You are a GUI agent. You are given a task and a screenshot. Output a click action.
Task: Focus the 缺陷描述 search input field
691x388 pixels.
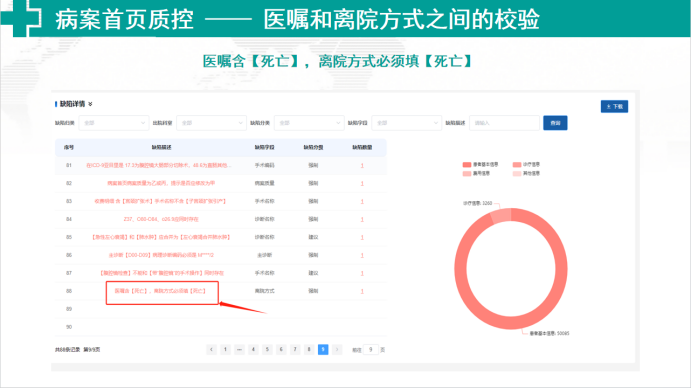(504, 123)
